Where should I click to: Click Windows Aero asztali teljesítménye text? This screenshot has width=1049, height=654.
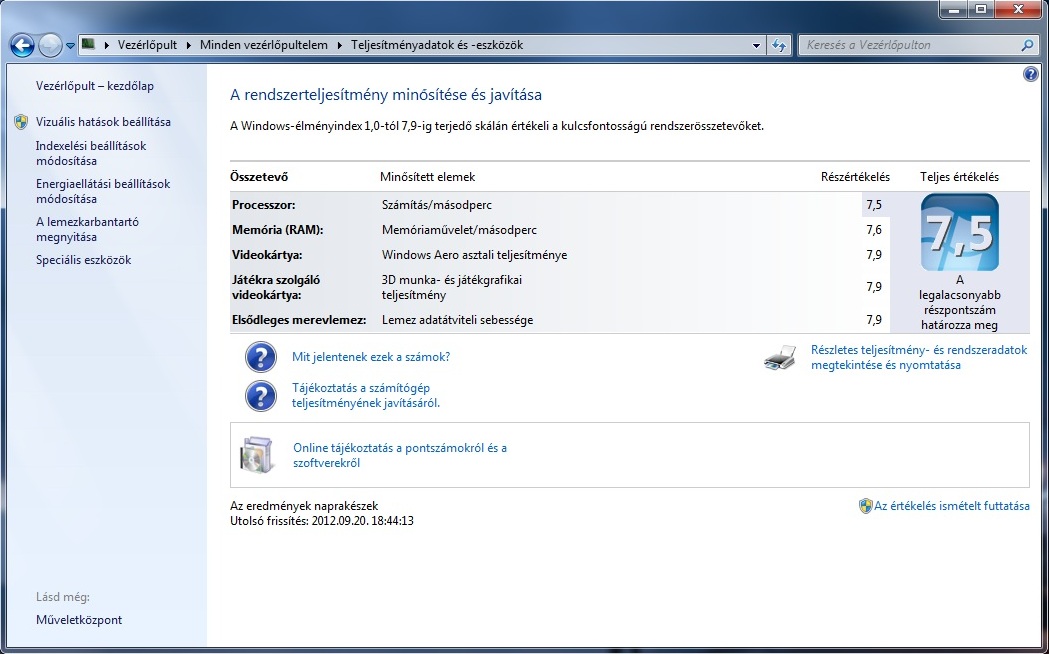coord(474,255)
